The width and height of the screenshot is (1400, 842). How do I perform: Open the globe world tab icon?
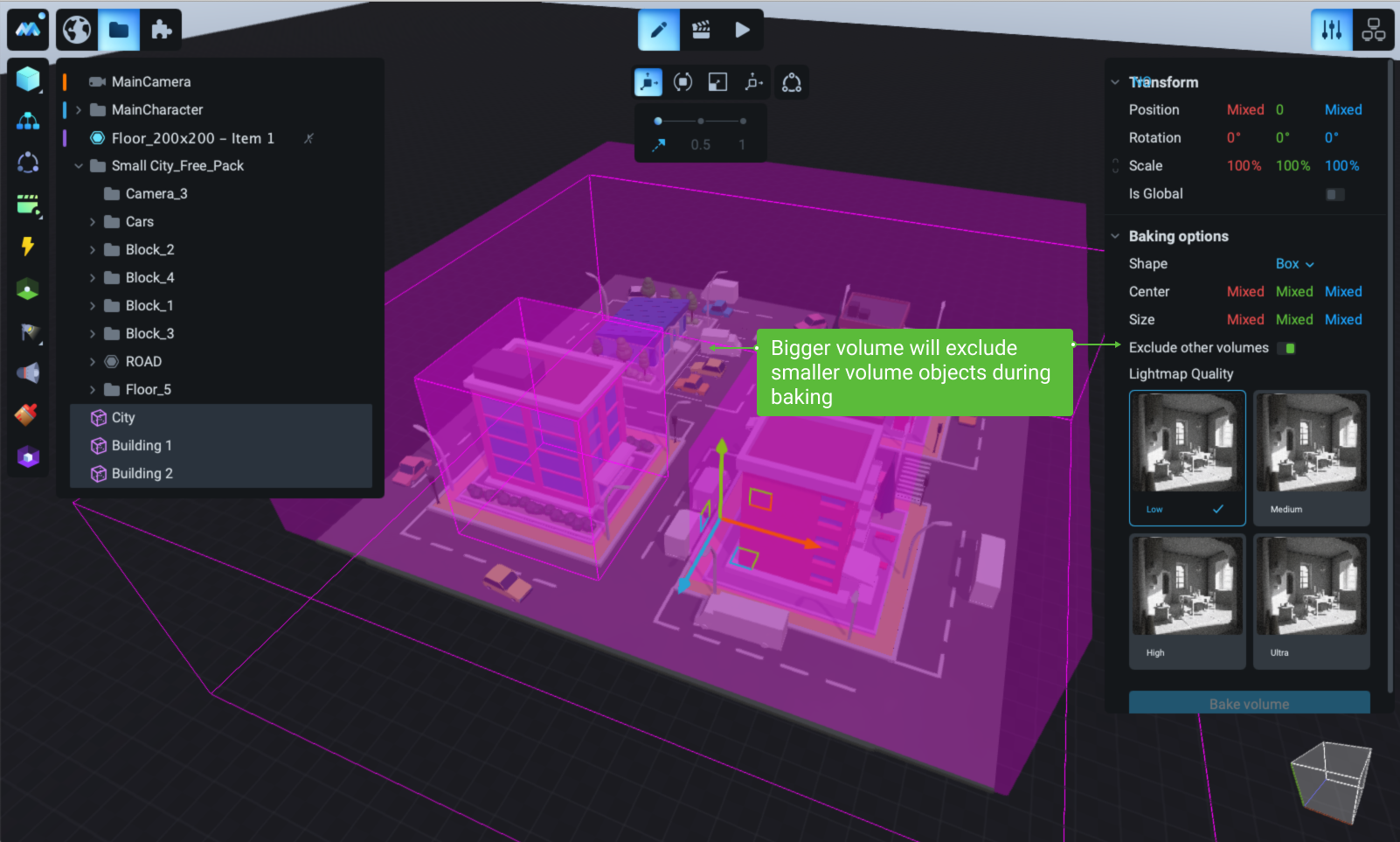click(x=77, y=30)
